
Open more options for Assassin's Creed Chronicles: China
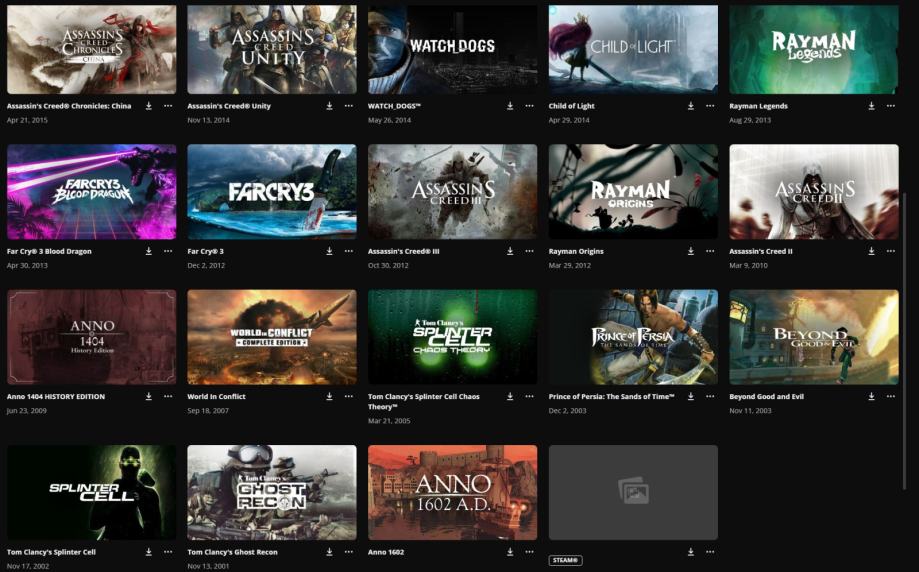coord(168,105)
